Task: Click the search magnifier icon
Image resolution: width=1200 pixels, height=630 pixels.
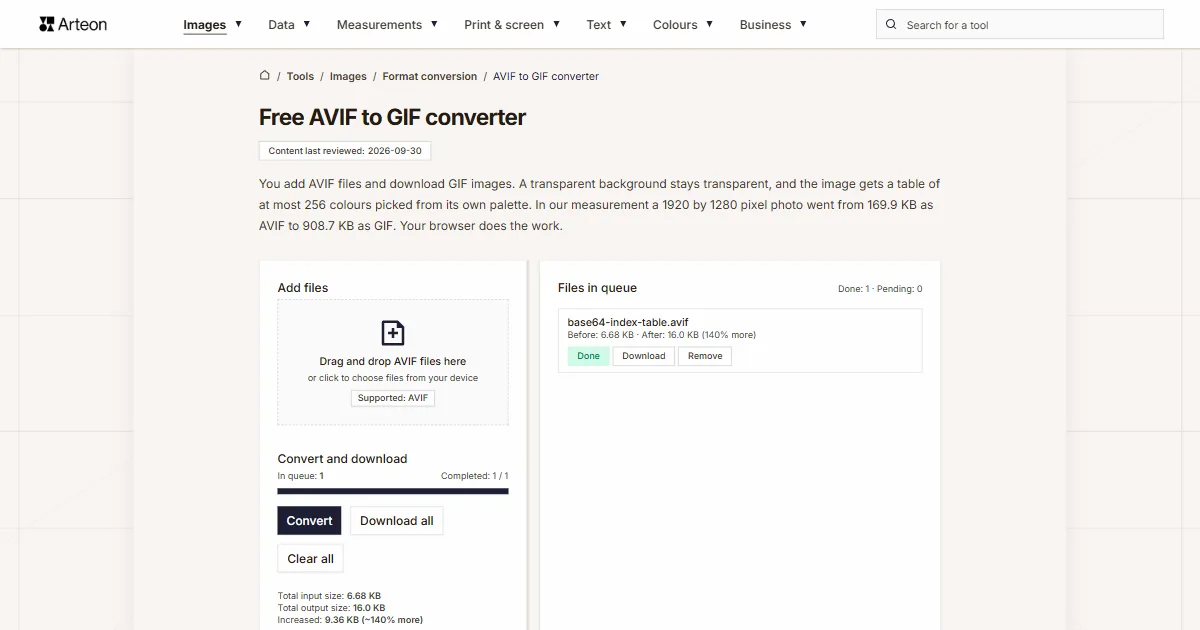Action: click(x=891, y=24)
